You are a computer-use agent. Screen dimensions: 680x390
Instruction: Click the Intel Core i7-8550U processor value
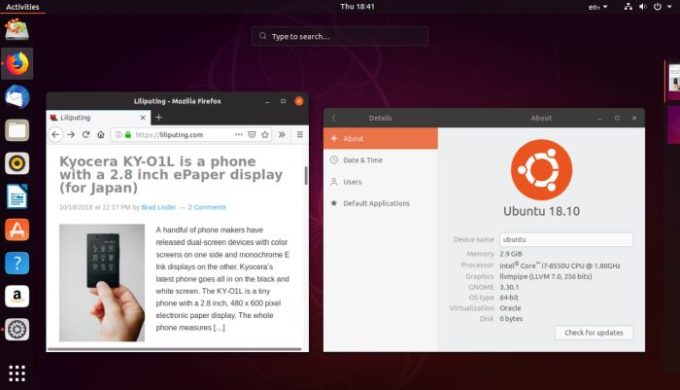(560, 265)
